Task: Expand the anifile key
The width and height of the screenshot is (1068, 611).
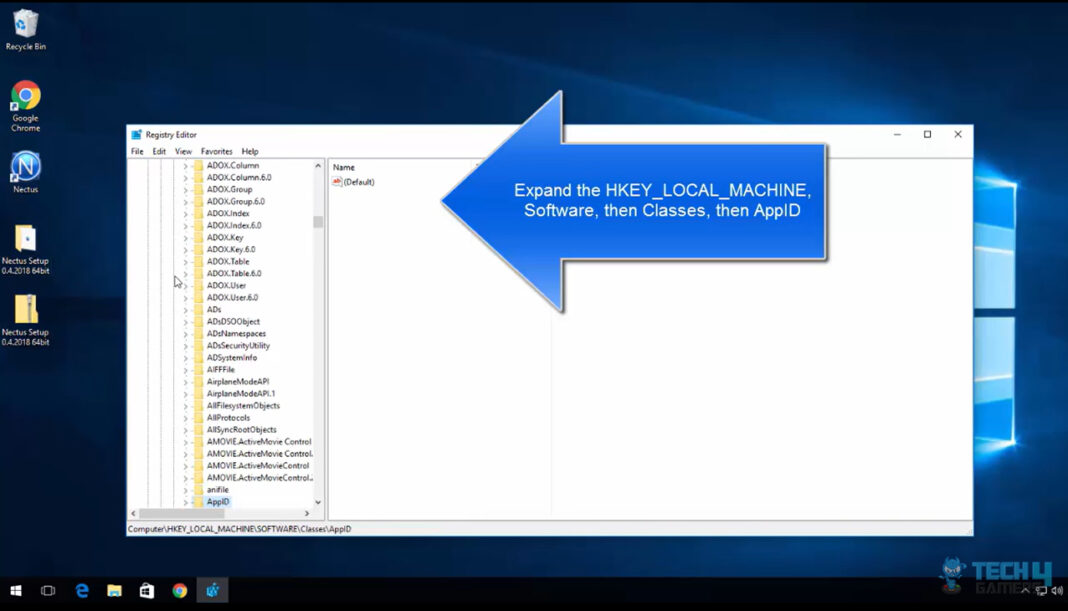Action: [185, 490]
